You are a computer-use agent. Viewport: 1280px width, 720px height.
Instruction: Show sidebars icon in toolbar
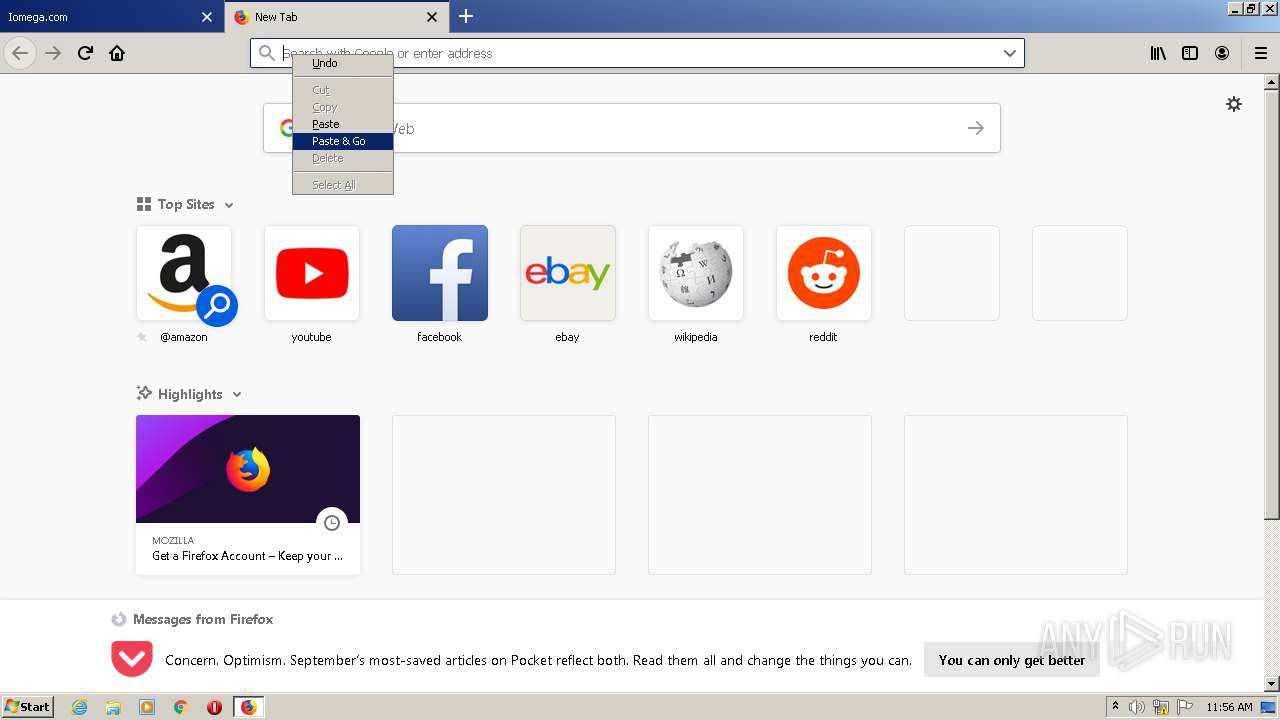(1190, 53)
